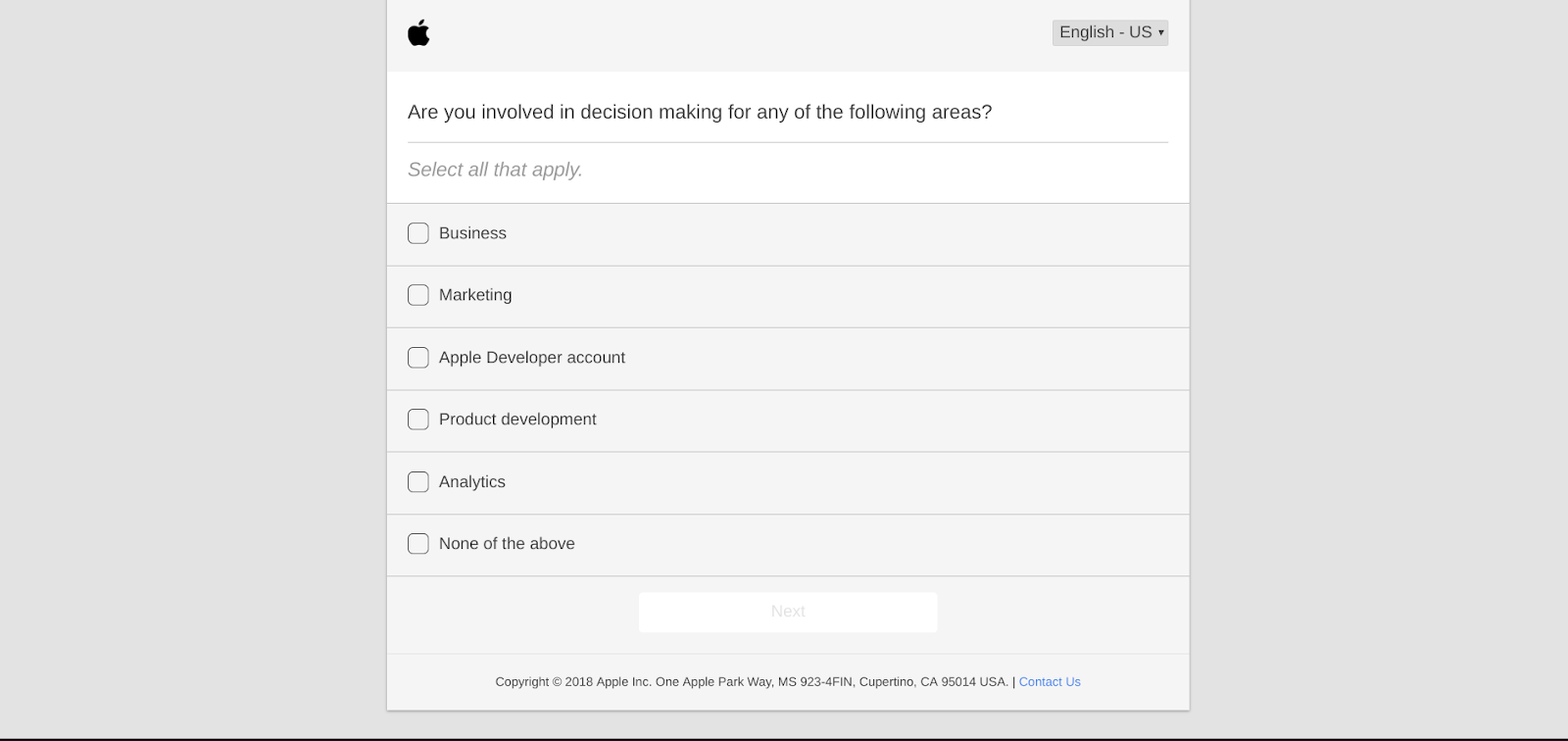Click the "None of the above" label text
Screen dimensions: 1568x741
507,544
